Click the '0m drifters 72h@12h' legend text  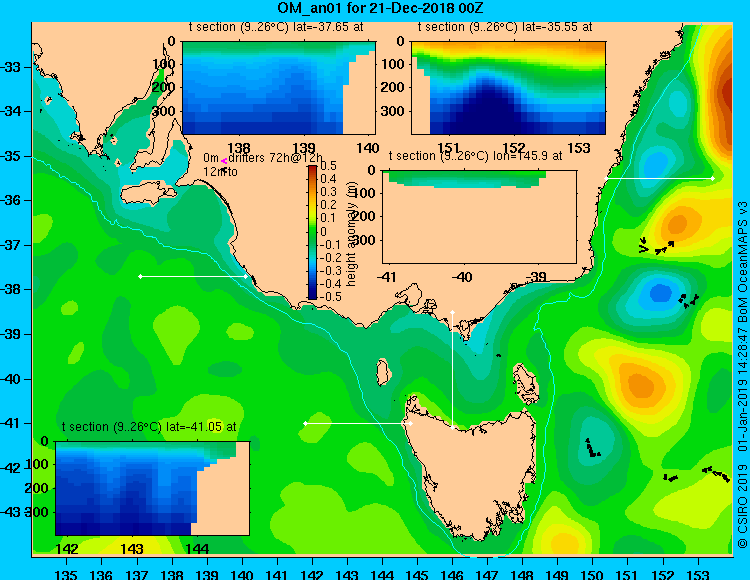coord(263,158)
